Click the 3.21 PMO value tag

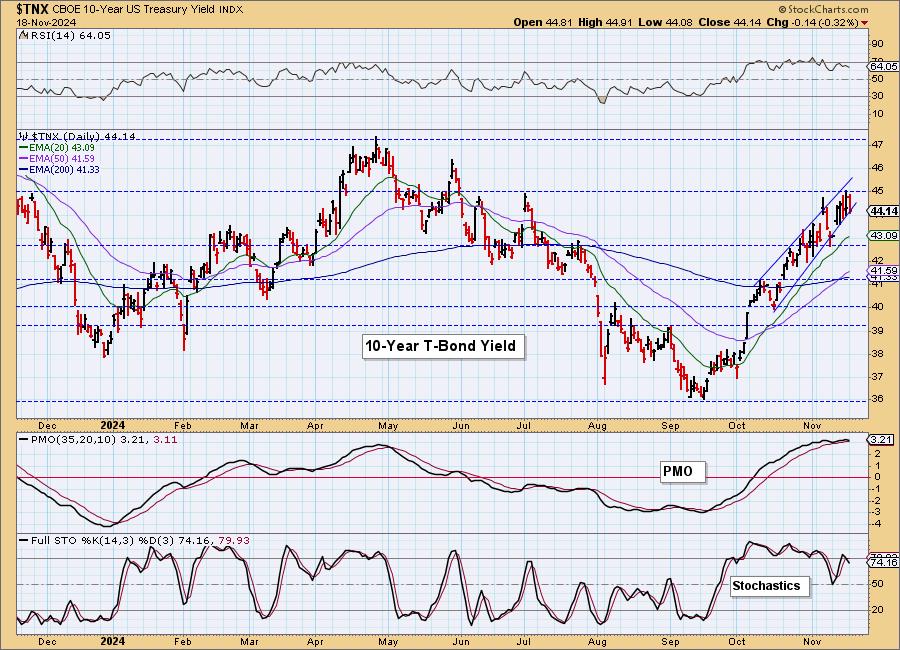click(882, 440)
